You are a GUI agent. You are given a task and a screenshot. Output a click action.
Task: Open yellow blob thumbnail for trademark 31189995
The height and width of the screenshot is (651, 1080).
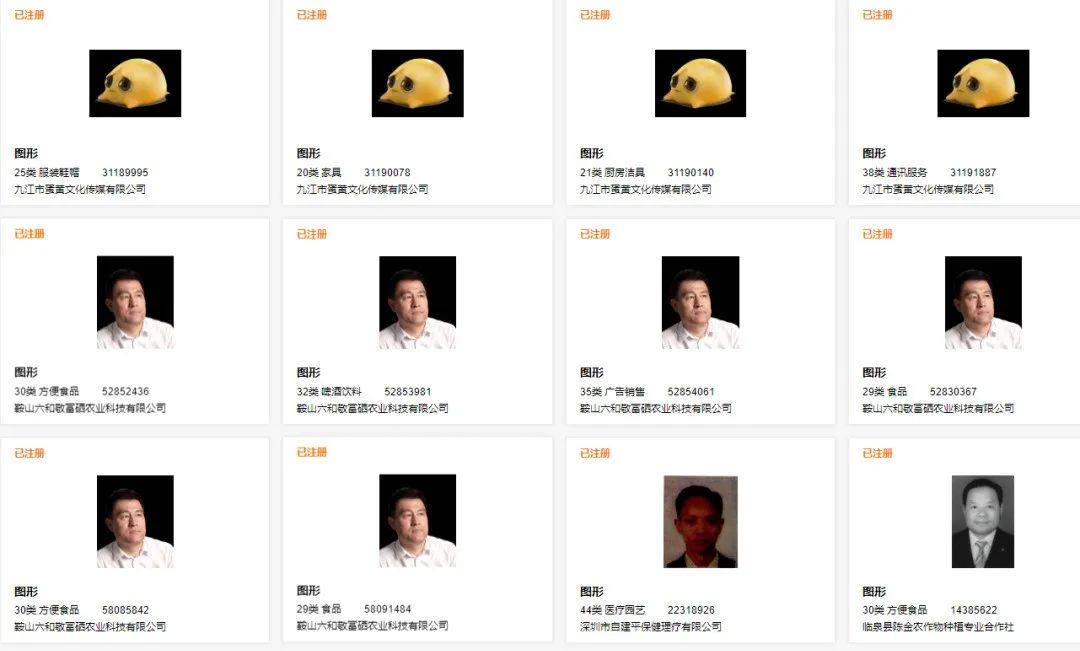click(135, 83)
